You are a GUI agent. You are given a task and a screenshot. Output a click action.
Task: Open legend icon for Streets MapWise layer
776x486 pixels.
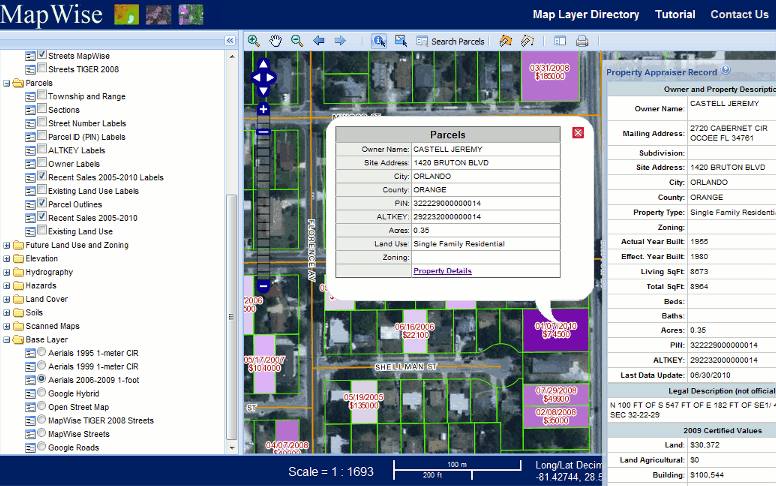coord(30,56)
